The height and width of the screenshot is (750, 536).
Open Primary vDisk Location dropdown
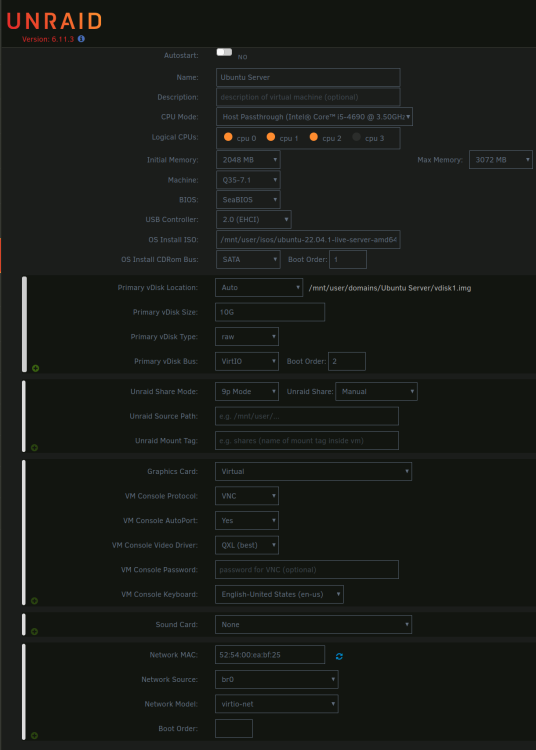point(259,287)
